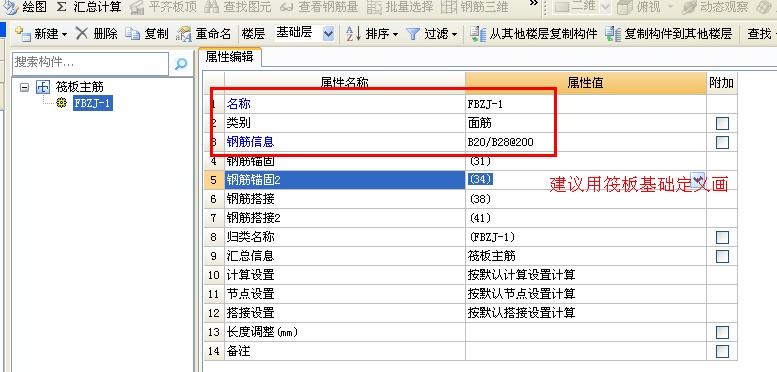This screenshot has height=372, width=777.
Task: Click the empty 备注 value cell
Action: [586, 351]
